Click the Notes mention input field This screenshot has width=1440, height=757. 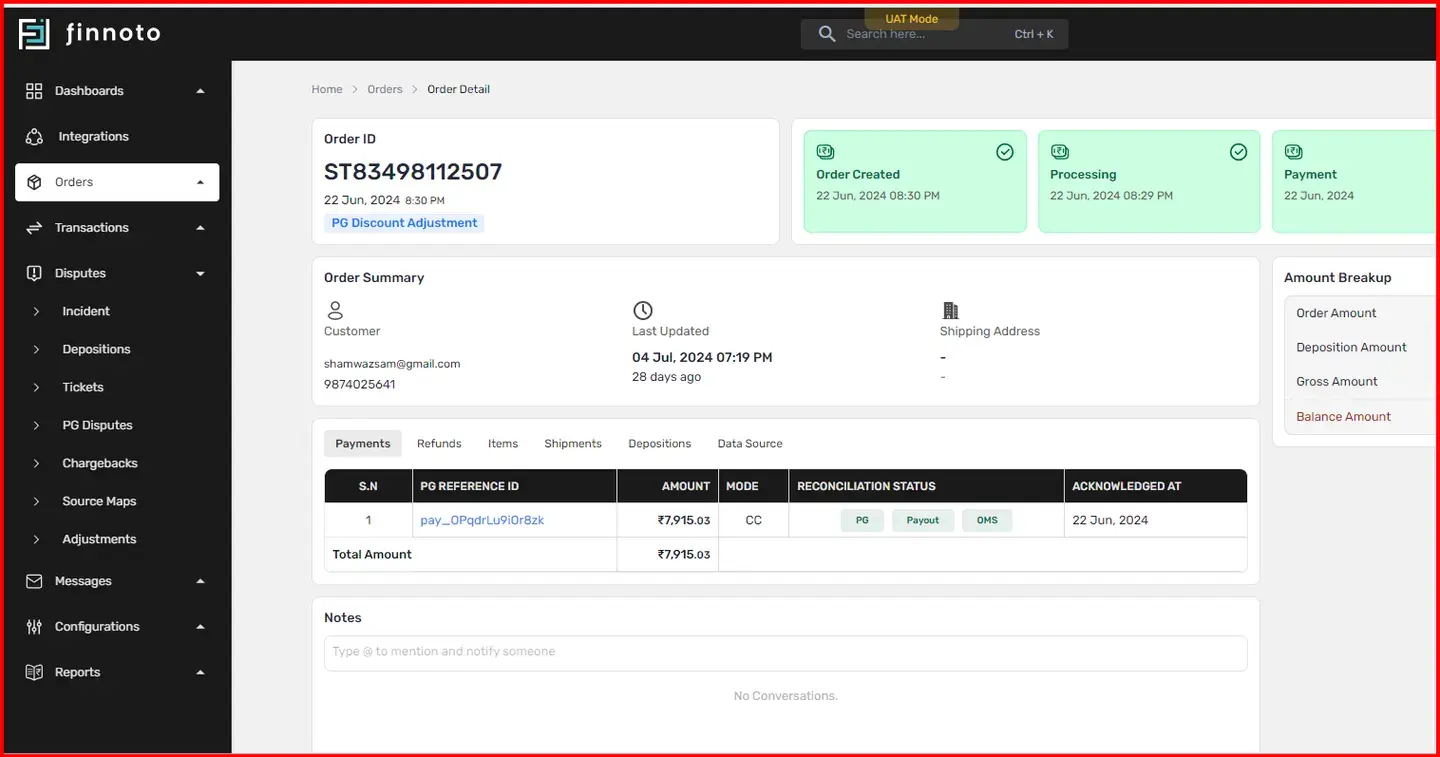coord(785,652)
